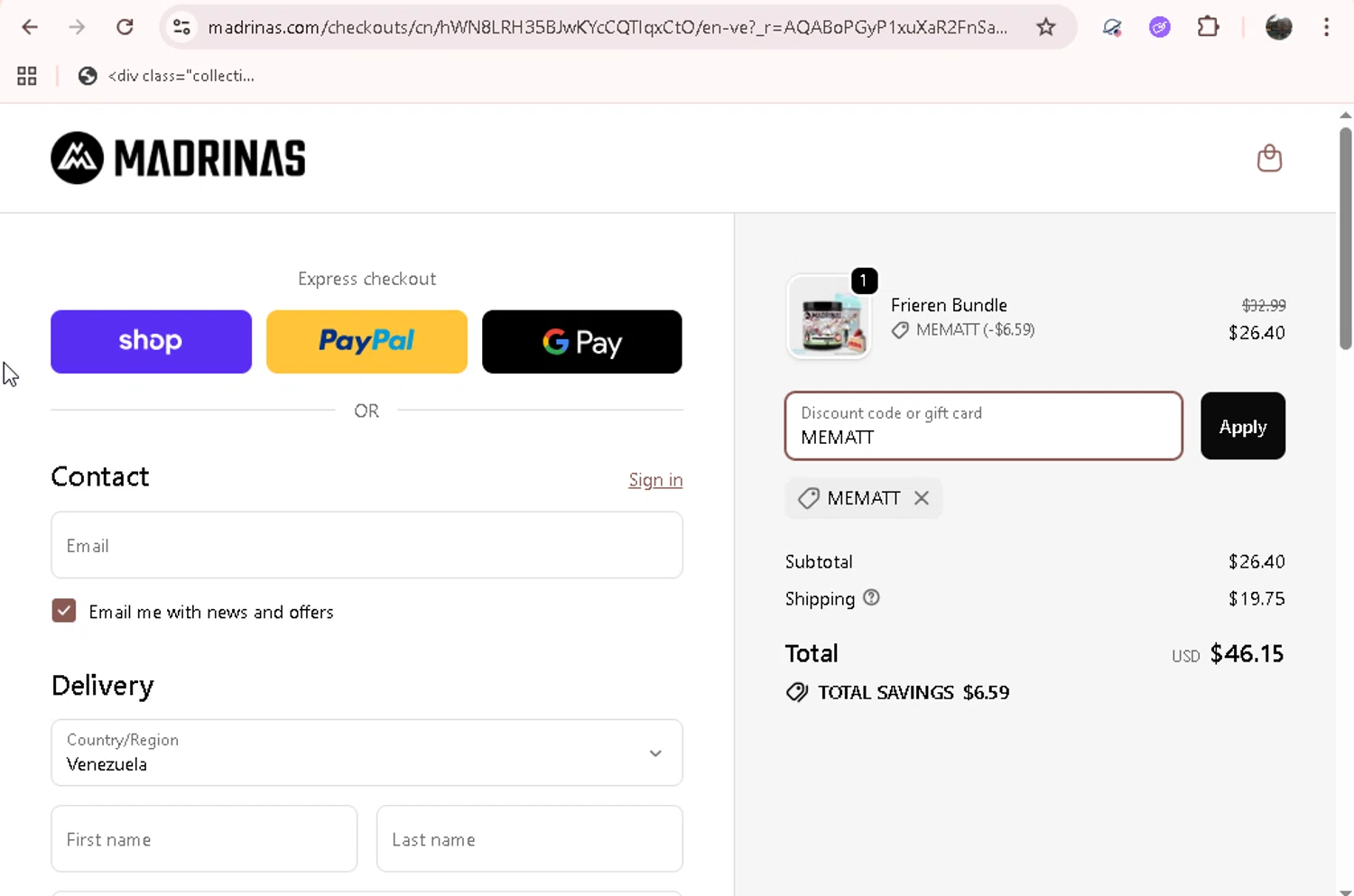Click the Express checkout label

[366, 279]
